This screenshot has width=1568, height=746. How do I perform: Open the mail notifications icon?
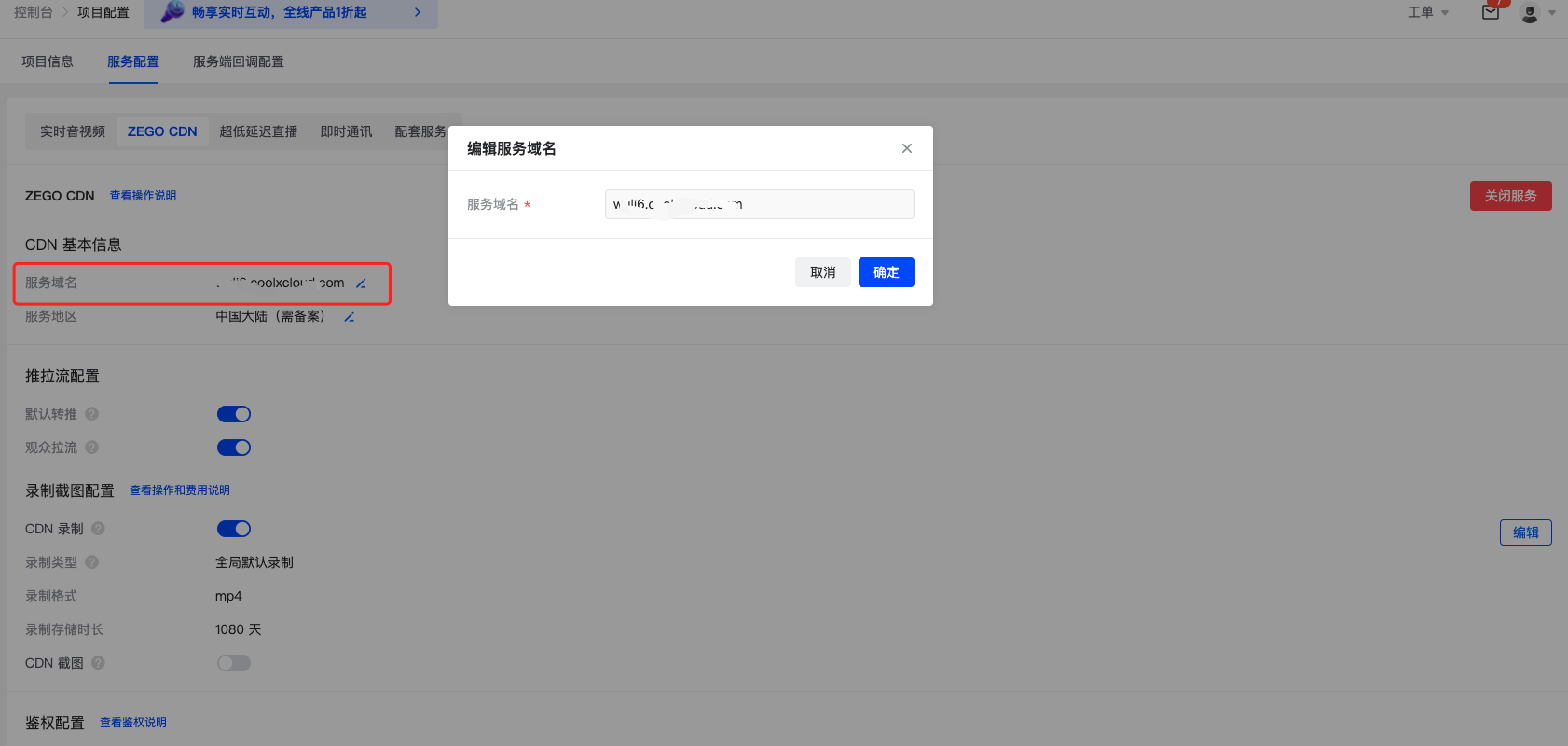[x=1490, y=12]
